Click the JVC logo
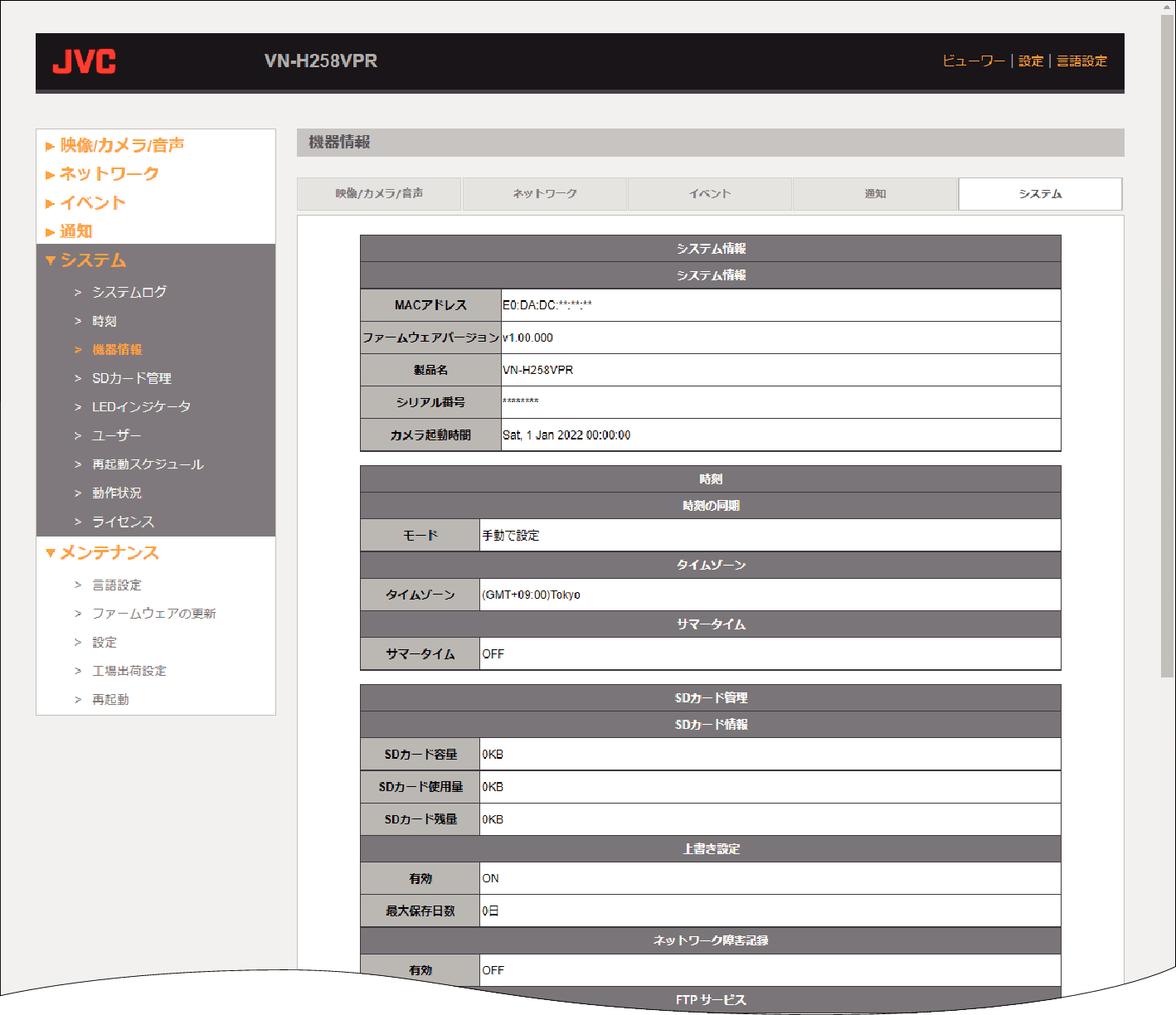 pyautogui.click(x=84, y=61)
